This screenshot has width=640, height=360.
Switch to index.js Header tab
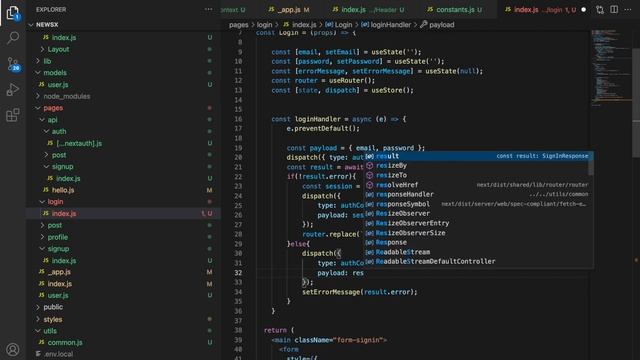coord(368,9)
